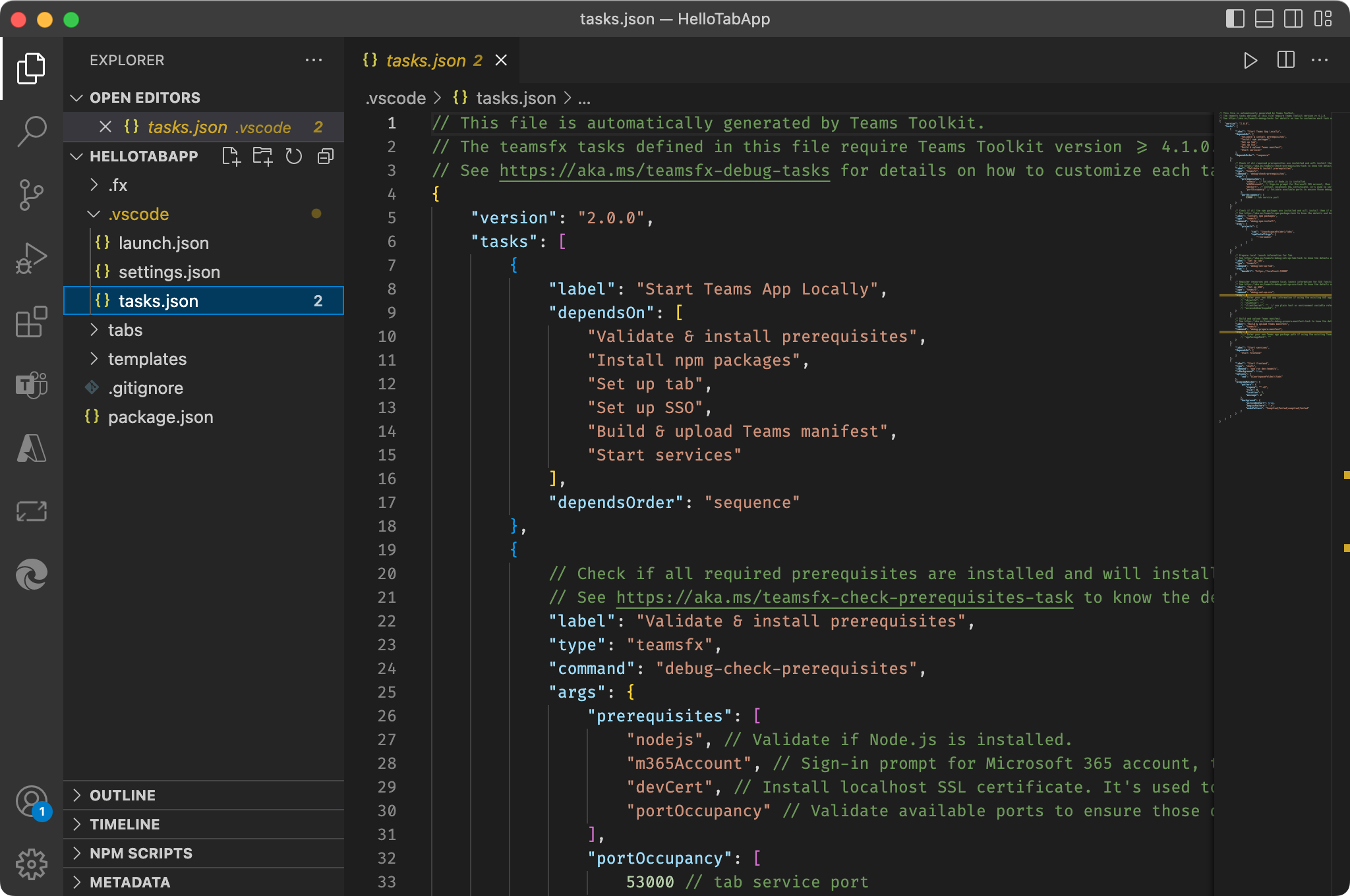Click the minimap to navigate the file
1350x896 pixels.
1272,264
